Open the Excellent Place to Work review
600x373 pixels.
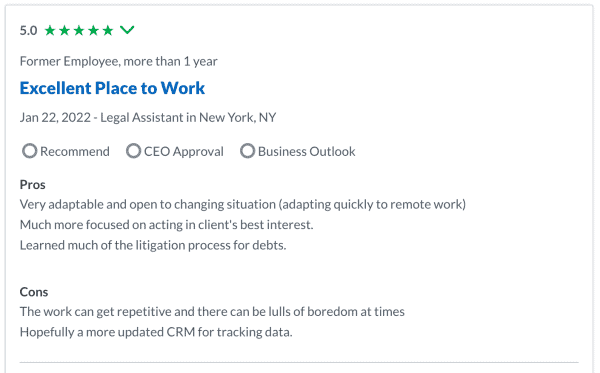pos(112,88)
